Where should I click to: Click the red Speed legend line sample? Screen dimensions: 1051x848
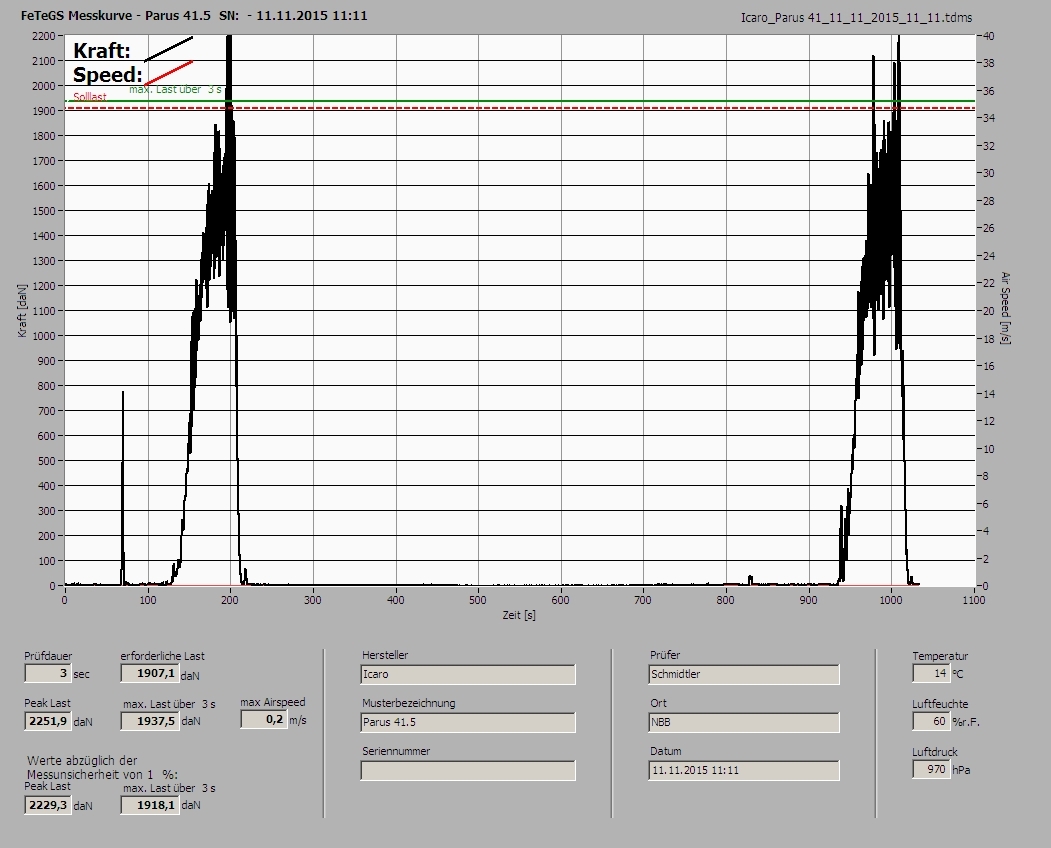[x=168, y=73]
